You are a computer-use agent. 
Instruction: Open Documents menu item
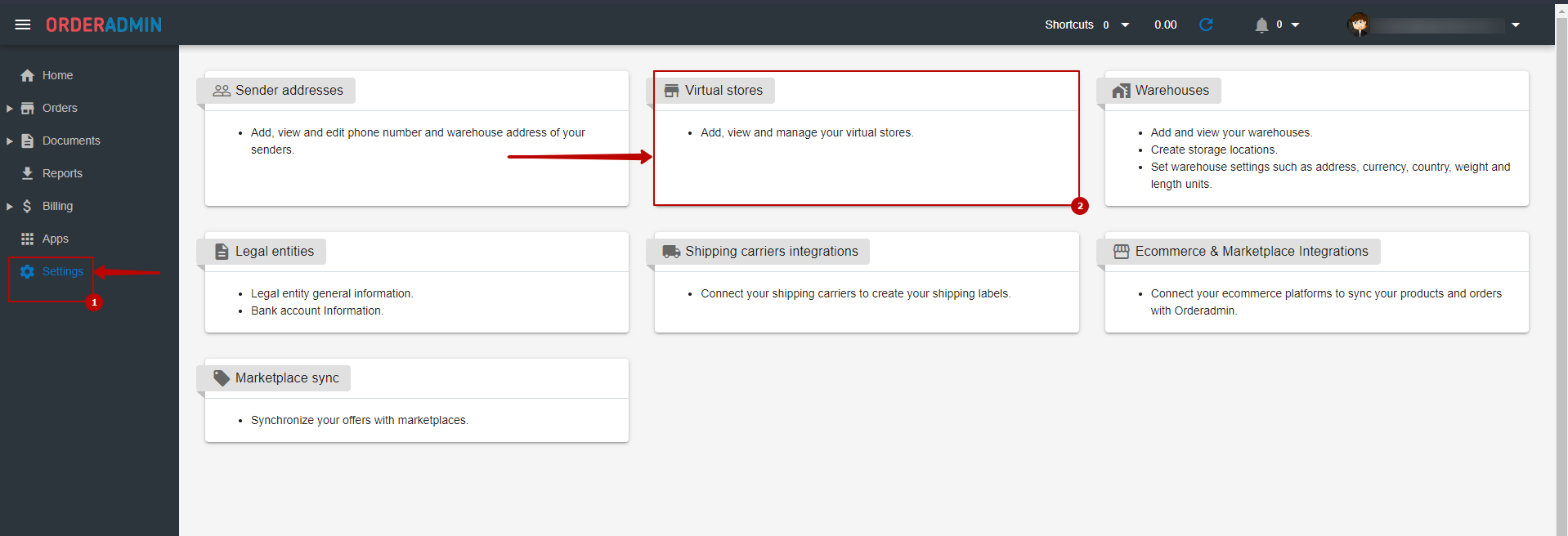pyautogui.click(x=71, y=141)
